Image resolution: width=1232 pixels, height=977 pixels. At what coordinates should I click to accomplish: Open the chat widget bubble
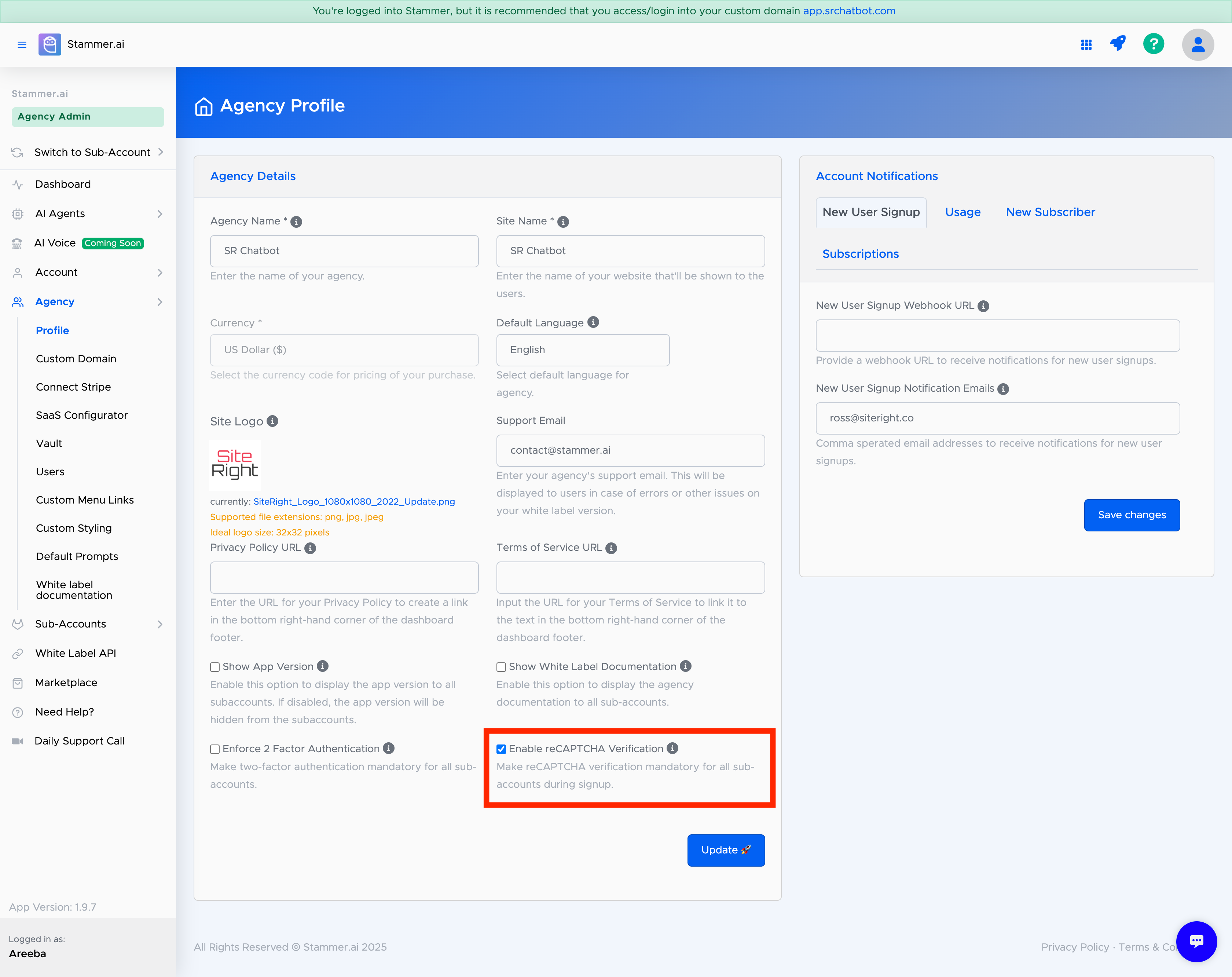(x=1196, y=941)
